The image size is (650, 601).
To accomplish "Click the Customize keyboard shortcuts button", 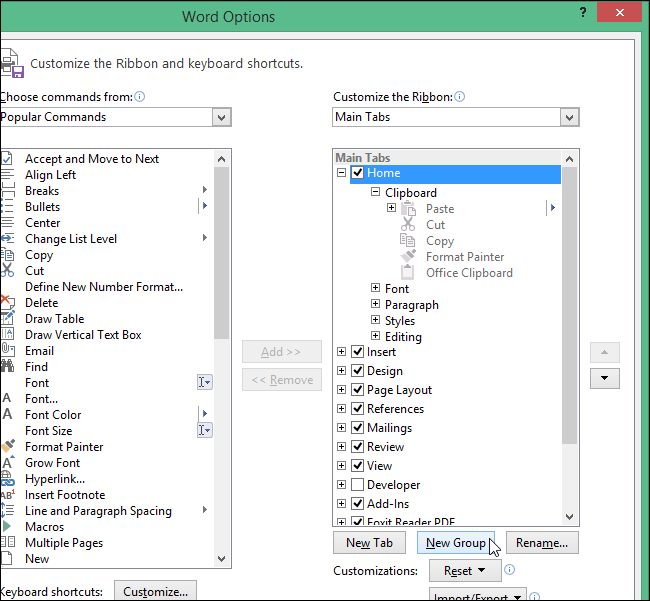I will pos(155,591).
